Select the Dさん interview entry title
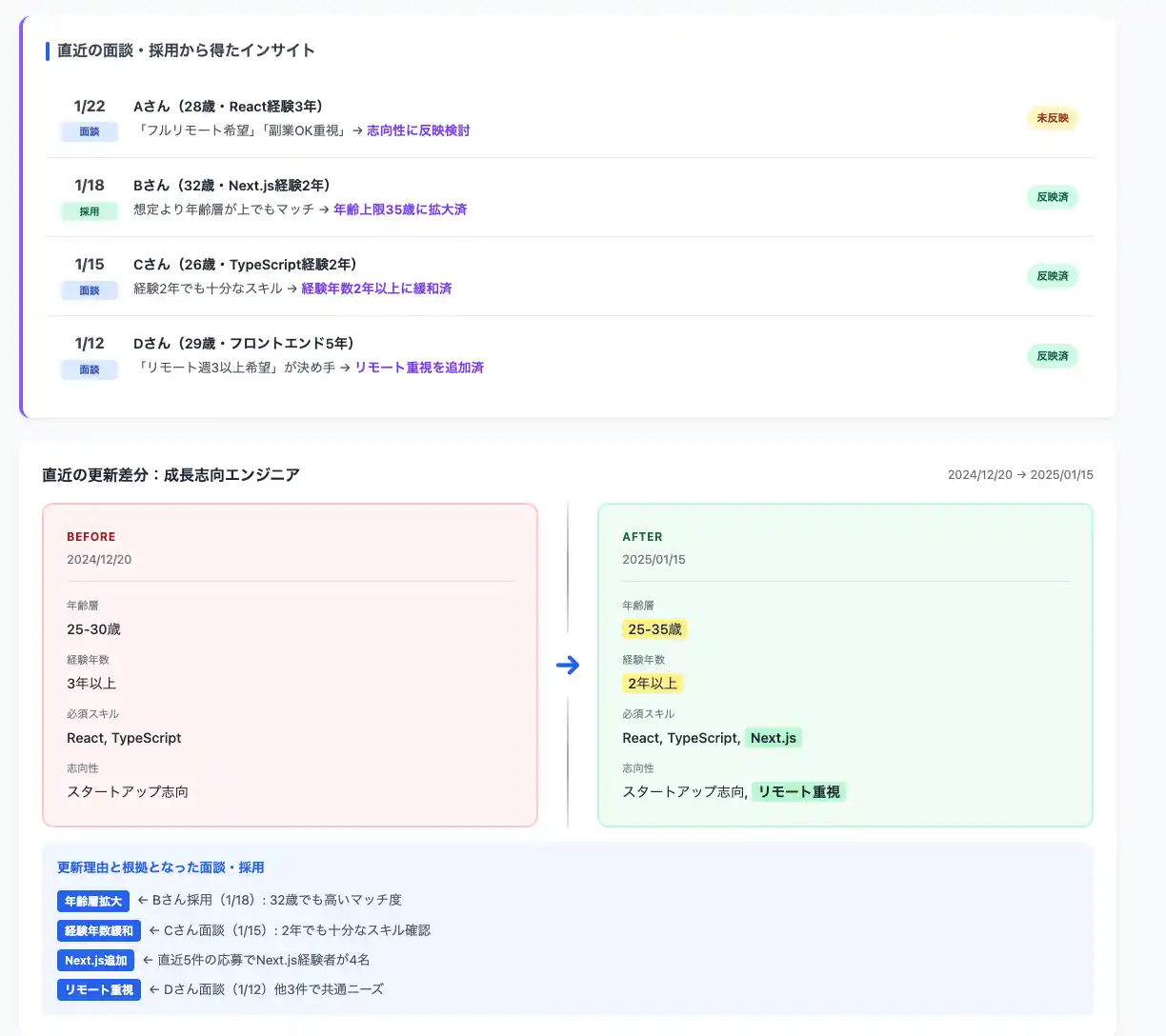This screenshot has width=1166, height=1036. (244, 344)
